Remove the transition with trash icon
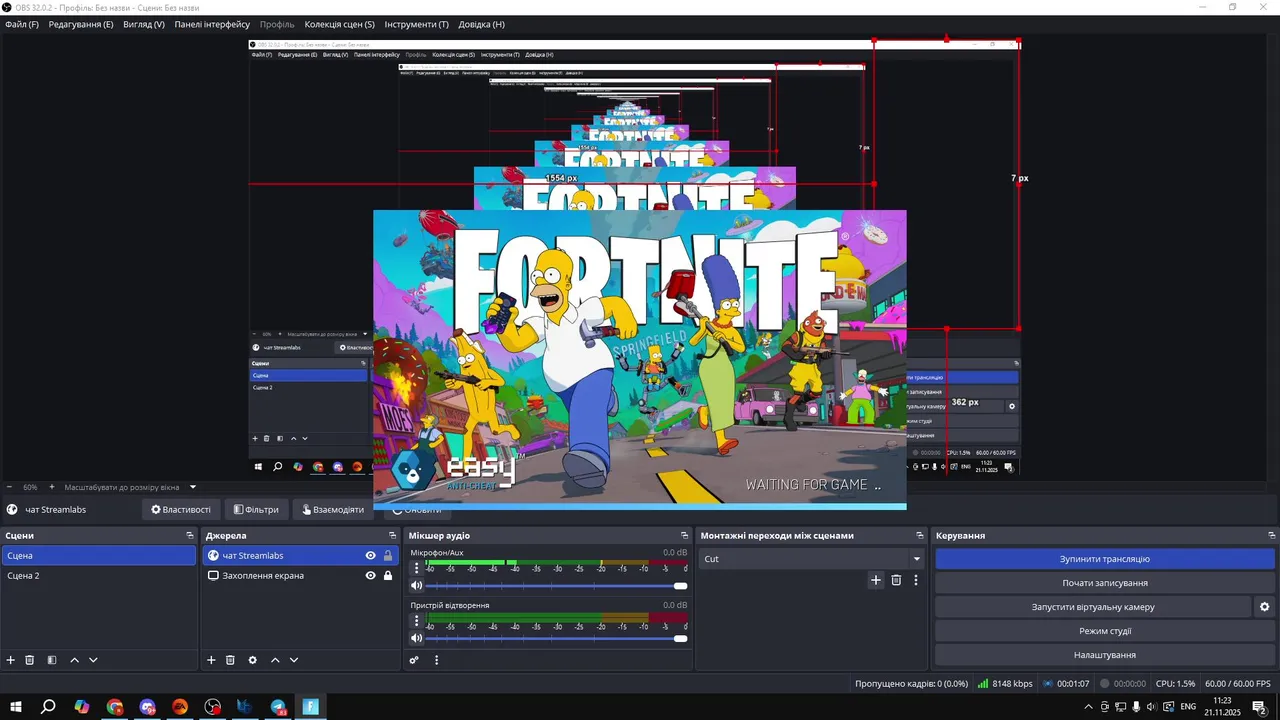The image size is (1280, 720). [x=896, y=580]
